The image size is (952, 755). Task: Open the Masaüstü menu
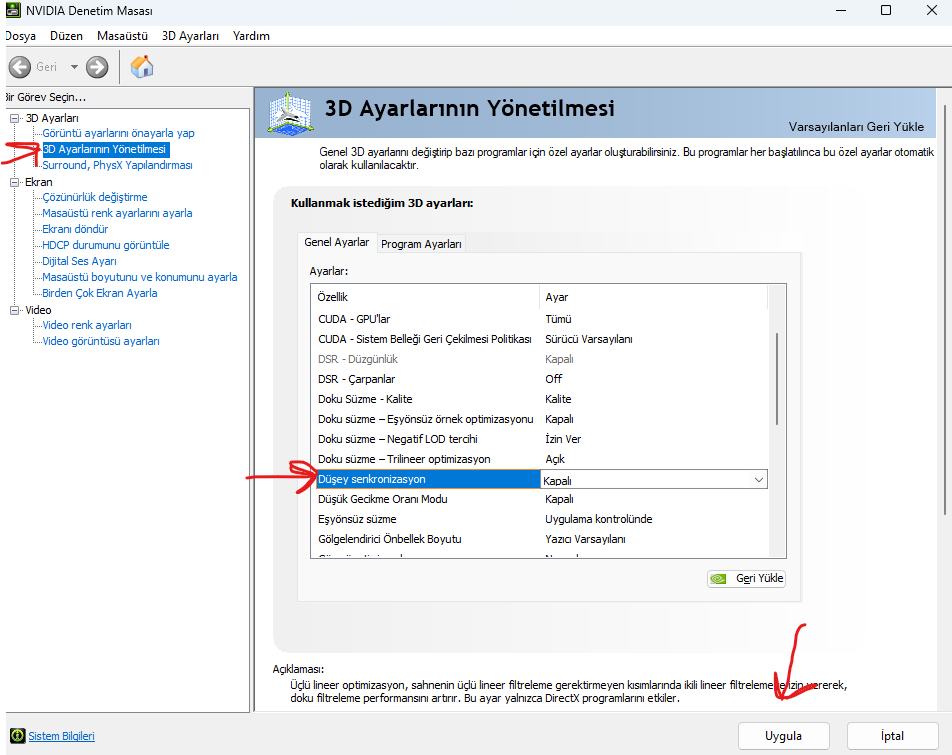point(122,36)
